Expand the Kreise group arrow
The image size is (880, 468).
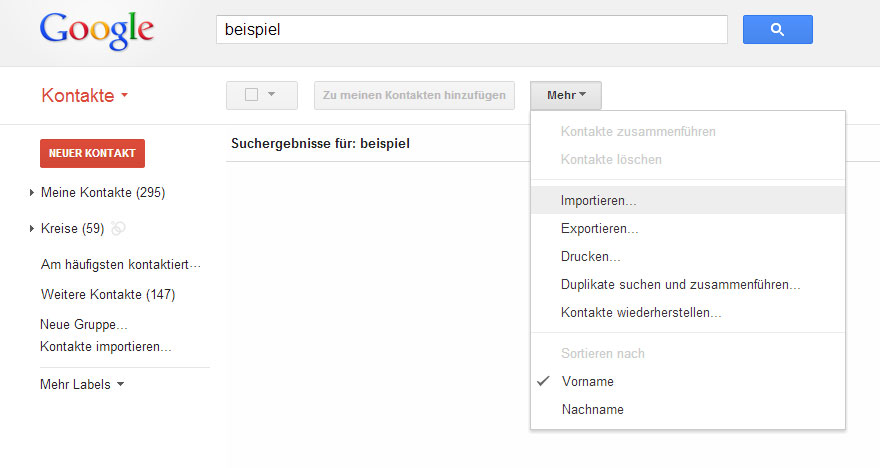pos(32,229)
